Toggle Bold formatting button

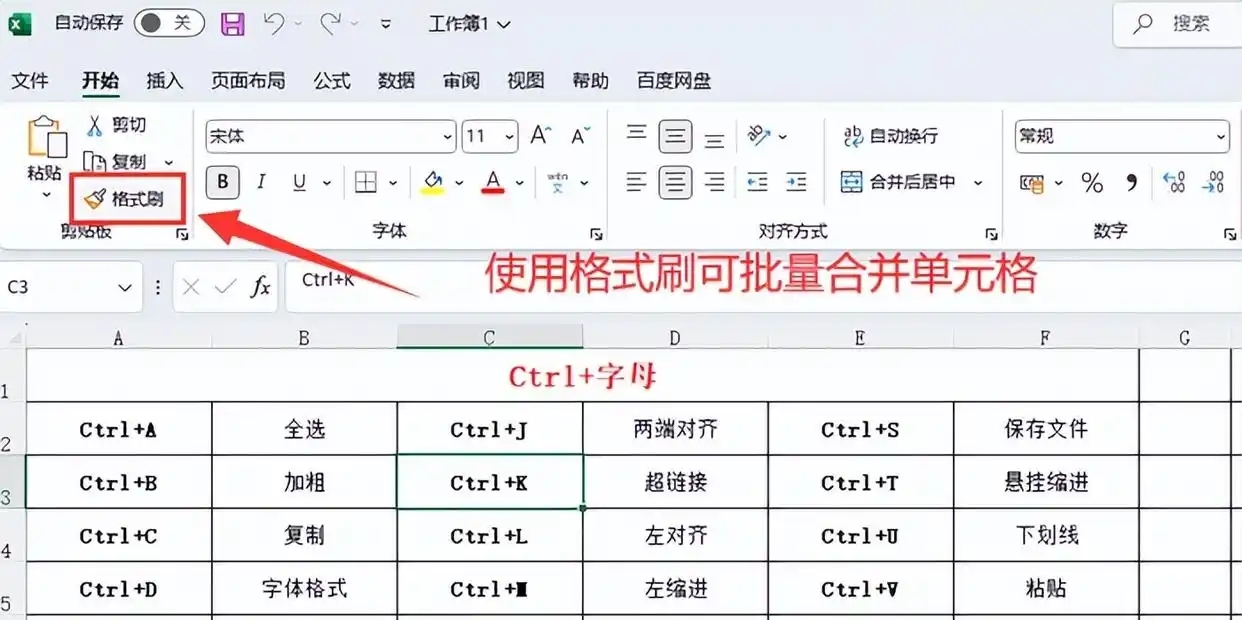click(x=222, y=182)
